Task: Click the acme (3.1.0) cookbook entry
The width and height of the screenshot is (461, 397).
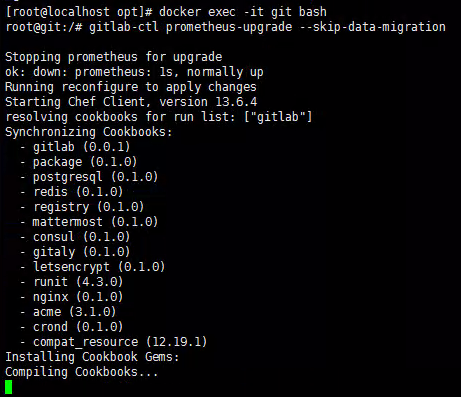Action: (x=74, y=312)
